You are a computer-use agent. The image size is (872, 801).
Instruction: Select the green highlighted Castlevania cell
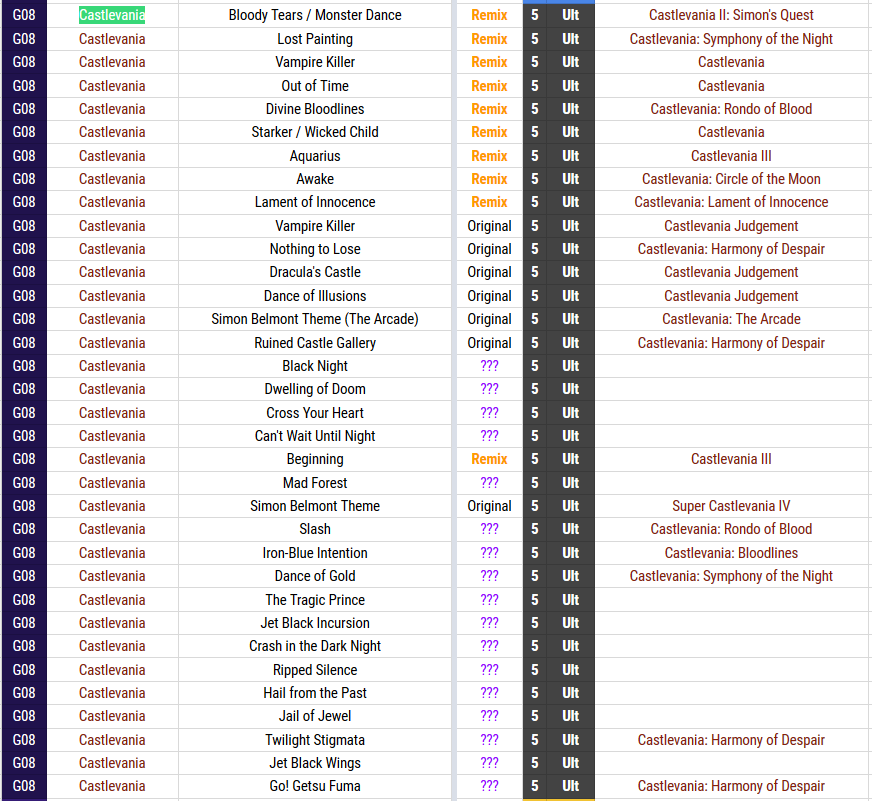112,15
